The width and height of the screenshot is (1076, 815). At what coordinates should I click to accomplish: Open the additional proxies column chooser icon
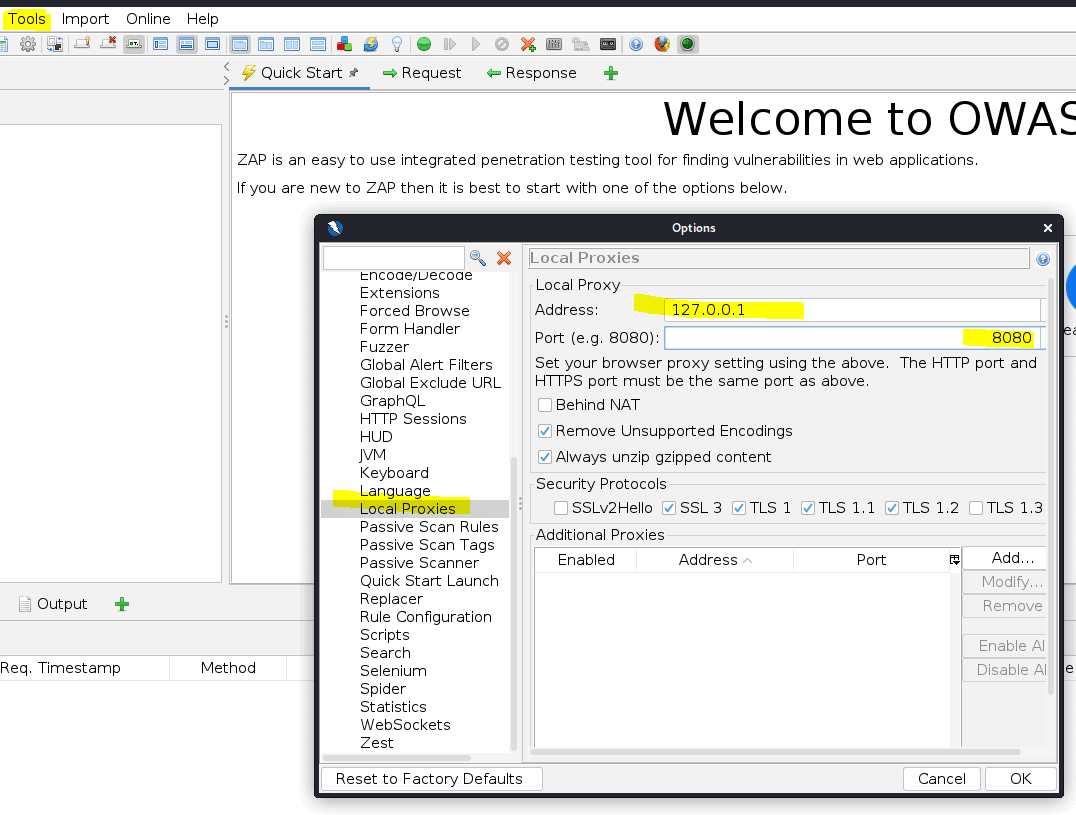pyautogui.click(x=955, y=560)
